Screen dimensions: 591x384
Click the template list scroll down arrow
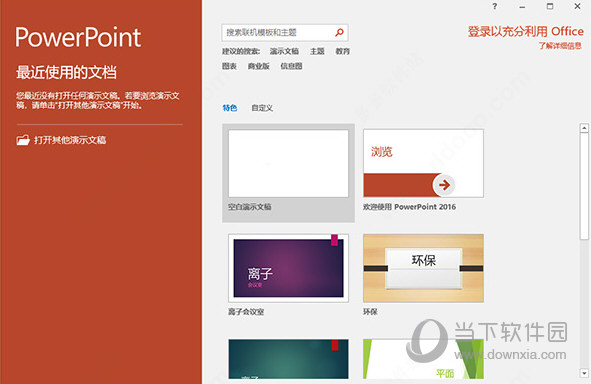pos(584,373)
